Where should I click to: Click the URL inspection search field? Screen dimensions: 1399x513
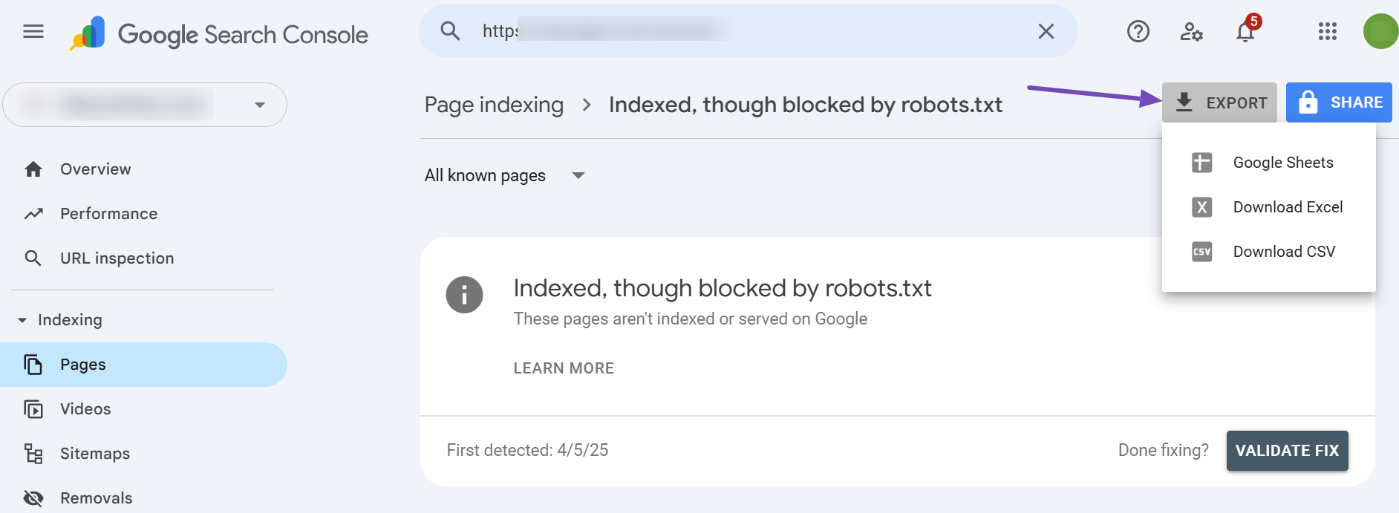coord(750,32)
